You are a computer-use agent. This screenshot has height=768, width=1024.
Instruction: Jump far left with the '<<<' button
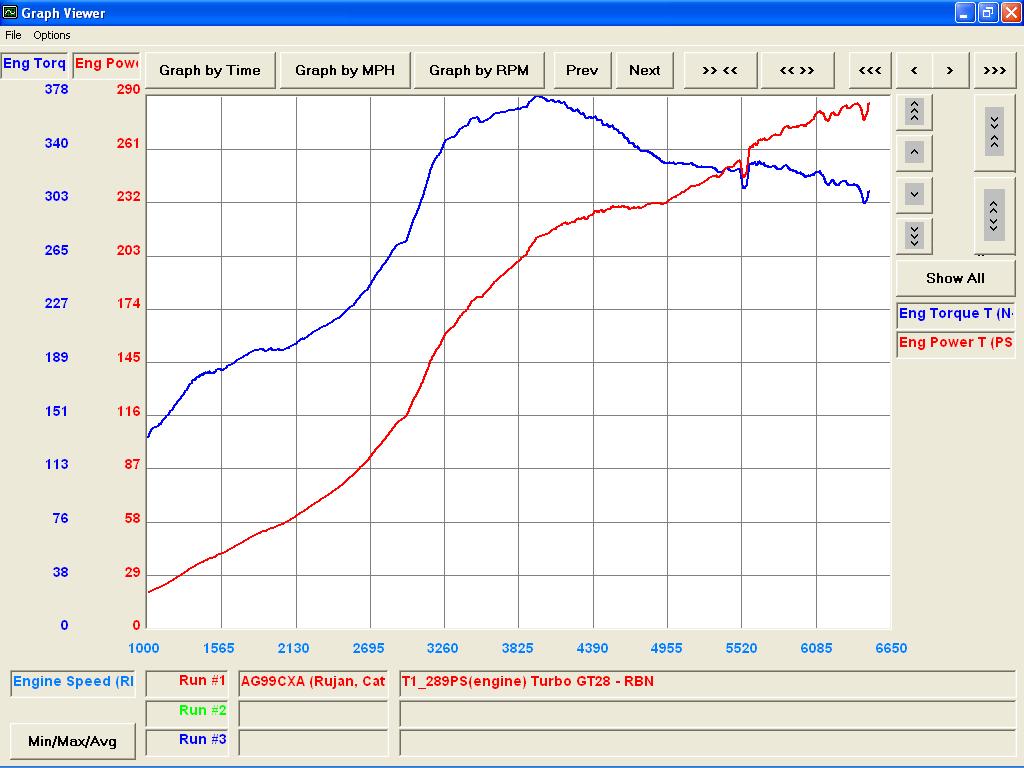870,71
